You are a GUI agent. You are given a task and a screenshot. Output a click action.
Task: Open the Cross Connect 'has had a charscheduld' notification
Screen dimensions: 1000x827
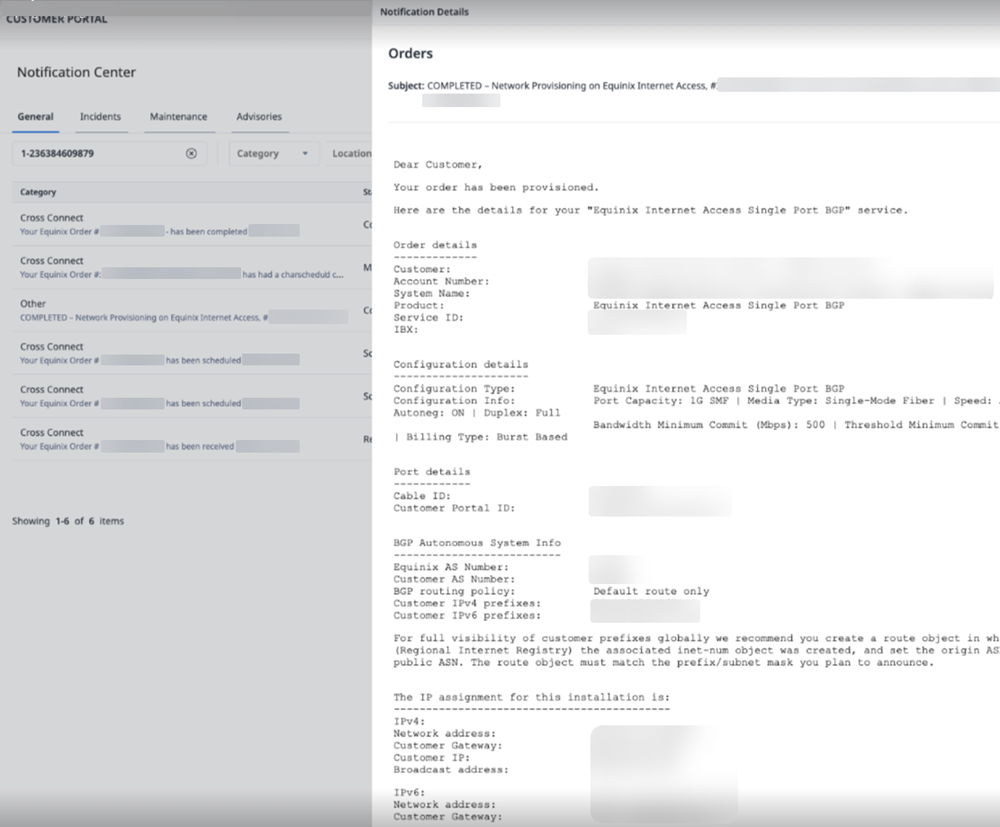pyautogui.click(x=191, y=267)
